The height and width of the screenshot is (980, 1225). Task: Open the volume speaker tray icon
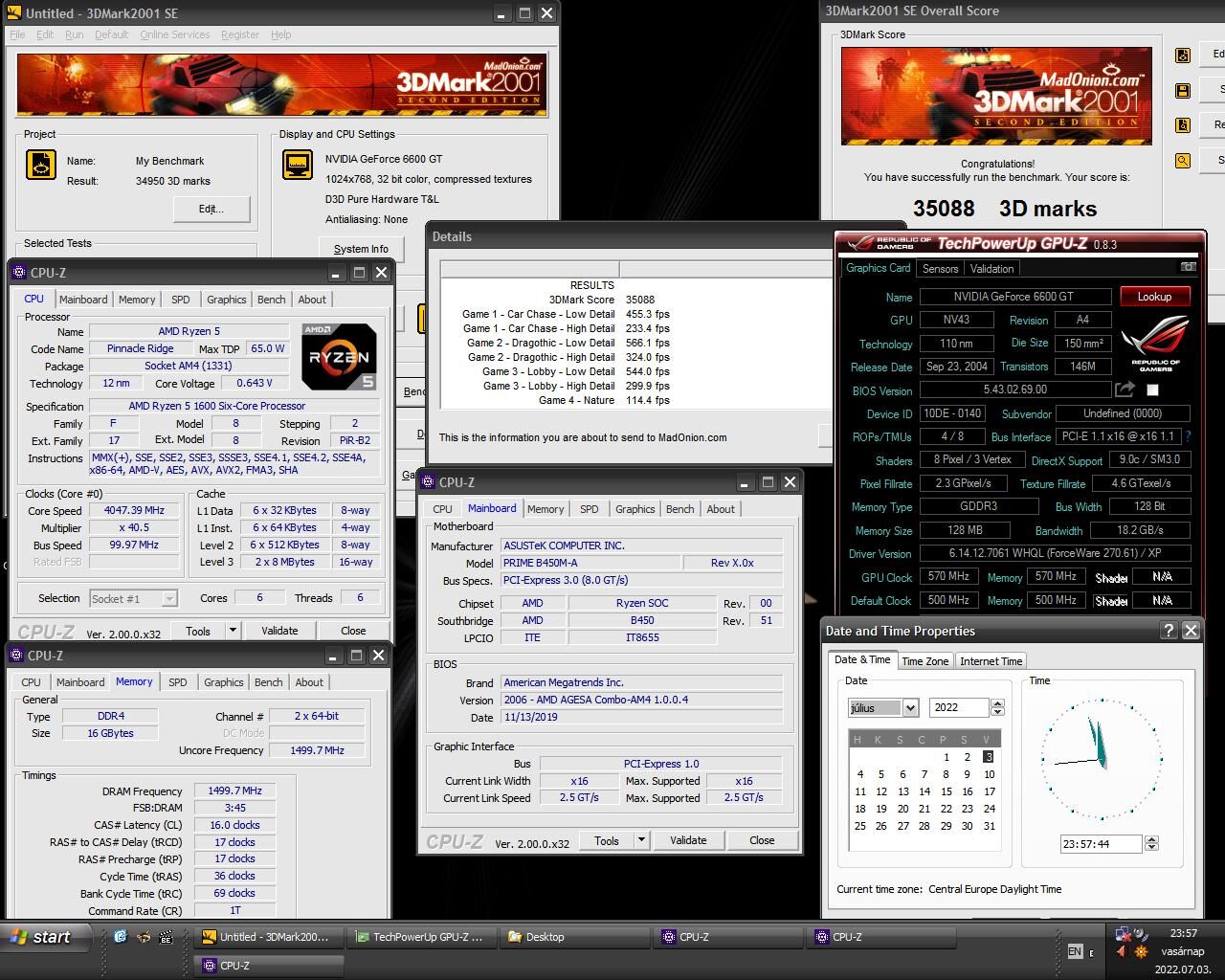coord(1123,952)
